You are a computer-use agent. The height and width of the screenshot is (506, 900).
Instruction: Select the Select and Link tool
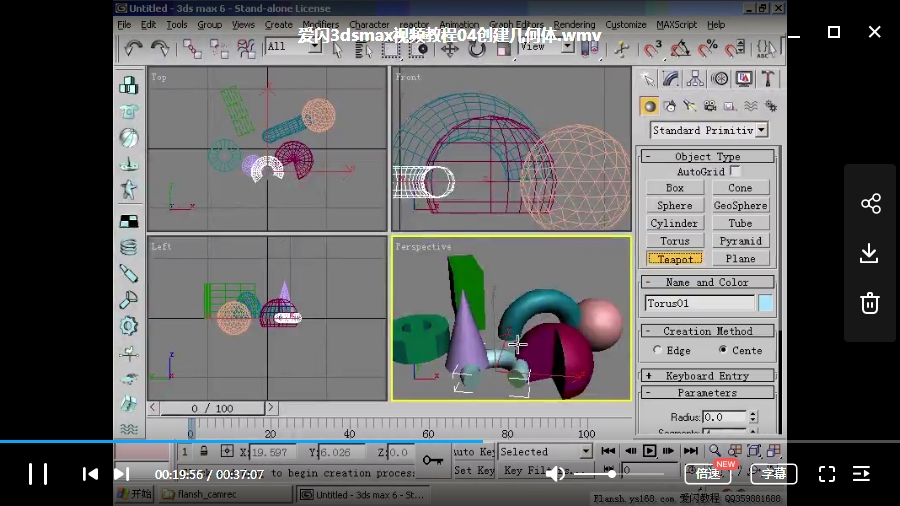click(192, 49)
